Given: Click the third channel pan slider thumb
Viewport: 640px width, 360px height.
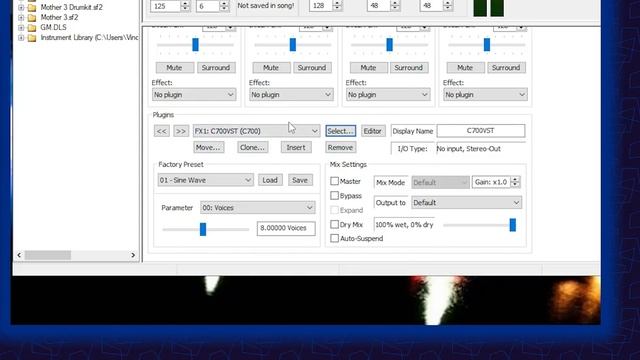Looking at the screenshot, I should pos(389,44).
